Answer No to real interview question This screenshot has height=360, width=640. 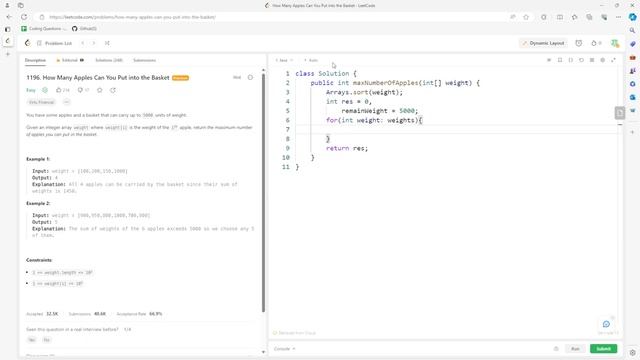[46, 340]
